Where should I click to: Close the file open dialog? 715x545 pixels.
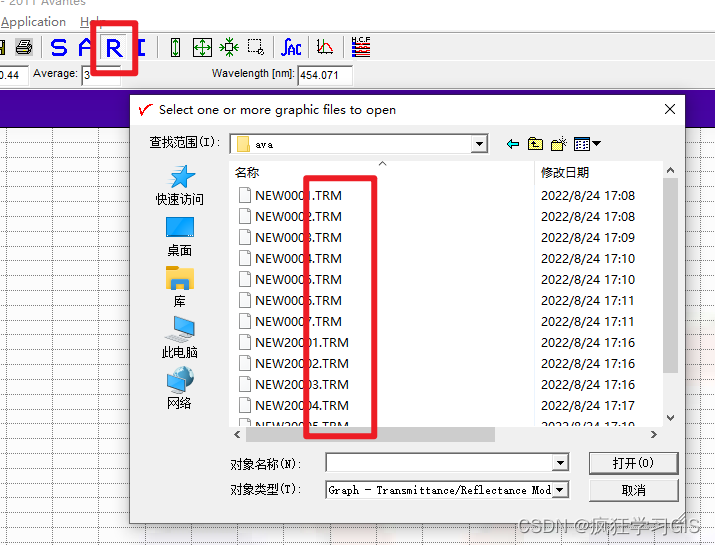click(669, 109)
